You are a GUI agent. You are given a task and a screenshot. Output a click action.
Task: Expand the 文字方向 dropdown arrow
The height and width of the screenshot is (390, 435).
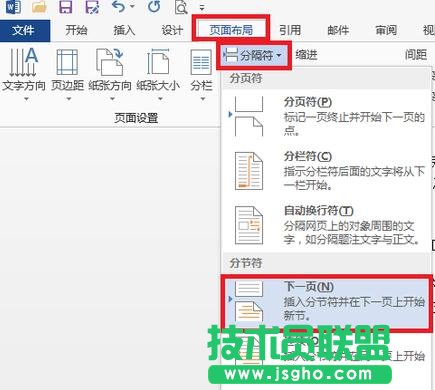(x=26, y=99)
